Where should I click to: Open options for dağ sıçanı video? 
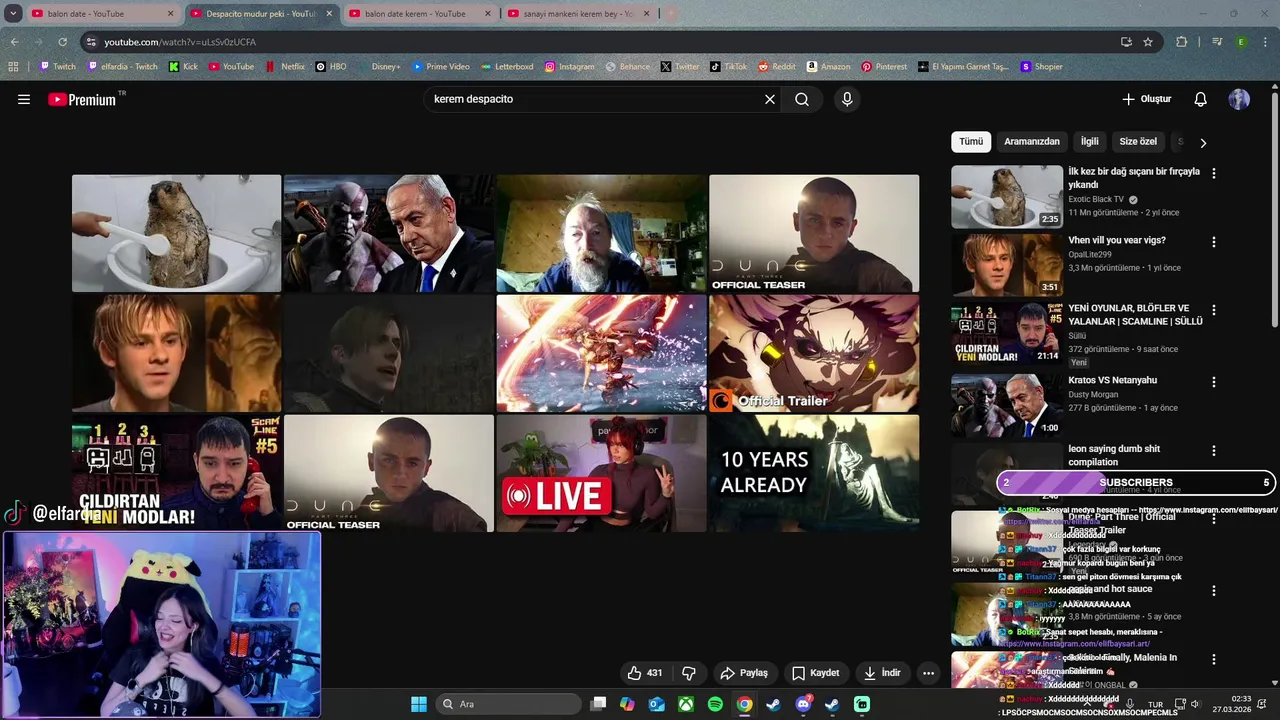pos(1214,173)
